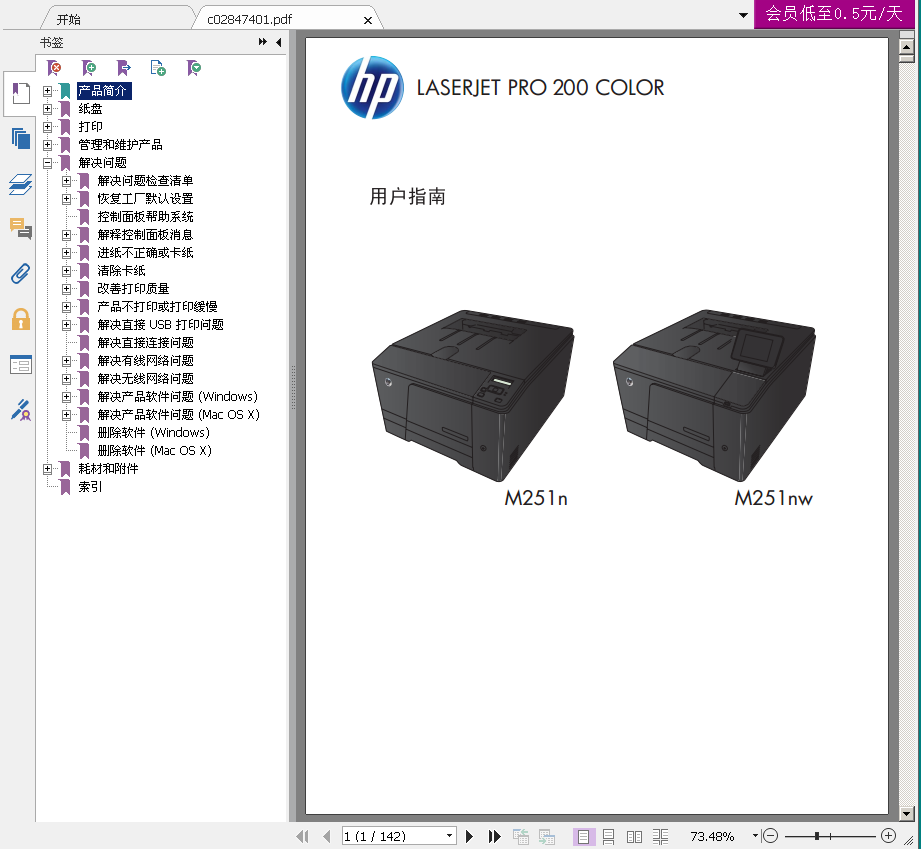Screen dimensions: 921x849
Task: Expand the 纸盘 bookmark node
Action: tap(48, 109)
